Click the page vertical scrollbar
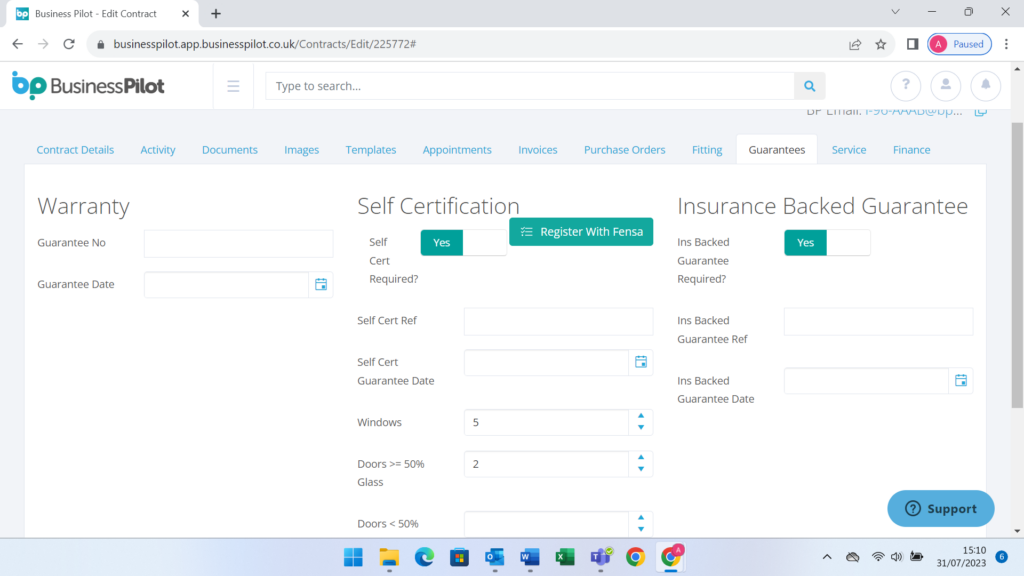 point(1017,264)
